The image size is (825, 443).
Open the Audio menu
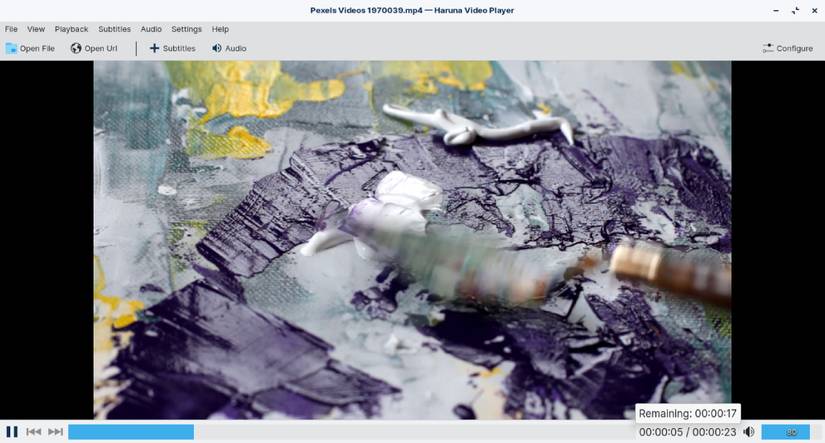click(151, 29)
